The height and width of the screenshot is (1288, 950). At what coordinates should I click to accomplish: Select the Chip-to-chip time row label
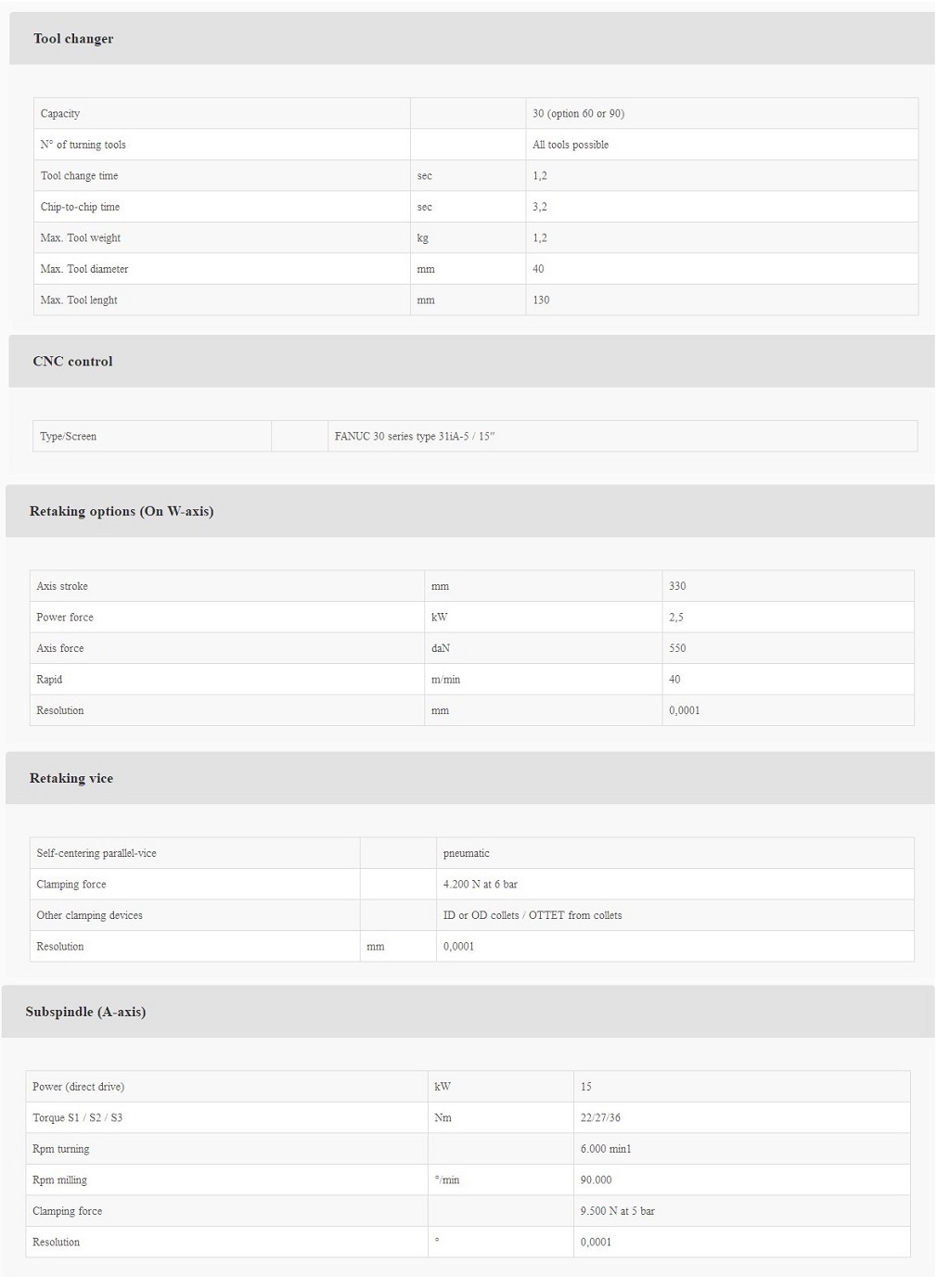click(80, 208)
